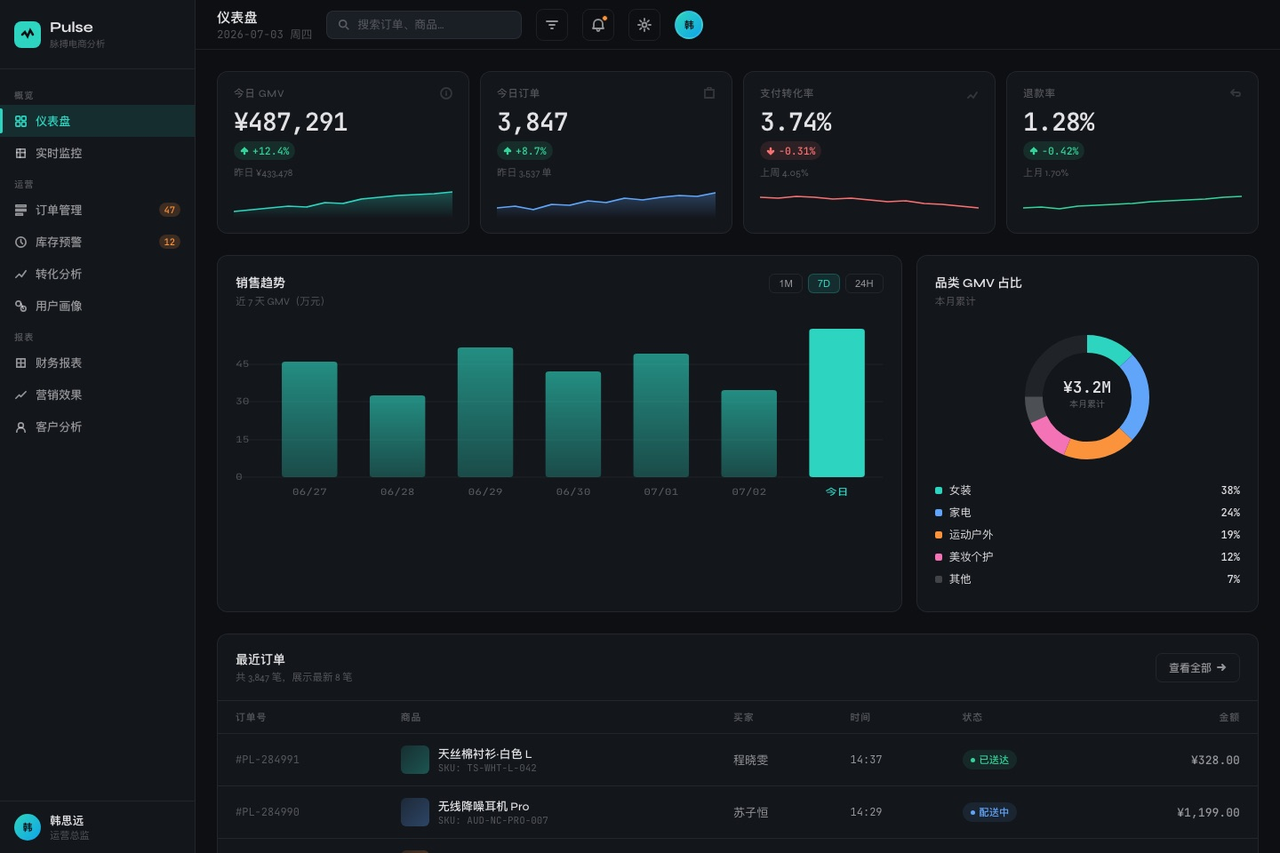Toggle theme with the sun icon
This screenshot has width=1280, height=853.
coord(644,25)
